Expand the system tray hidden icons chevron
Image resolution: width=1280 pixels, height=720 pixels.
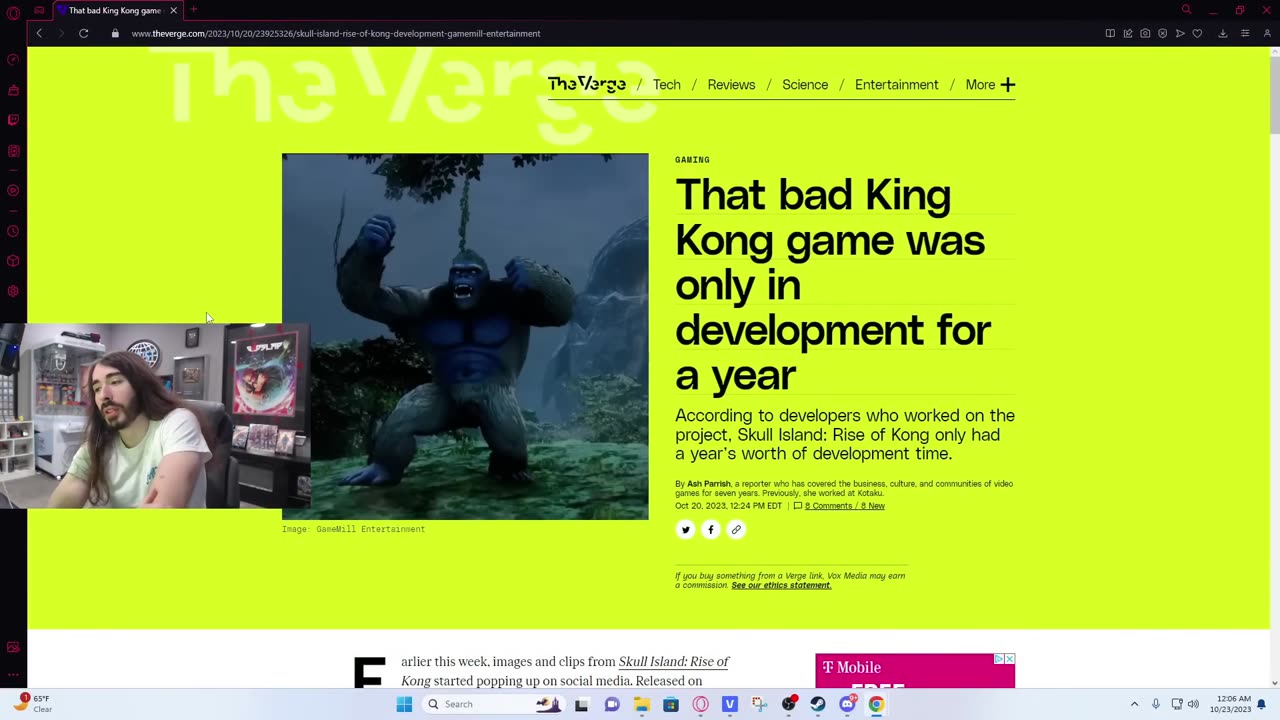(1134, 704)
